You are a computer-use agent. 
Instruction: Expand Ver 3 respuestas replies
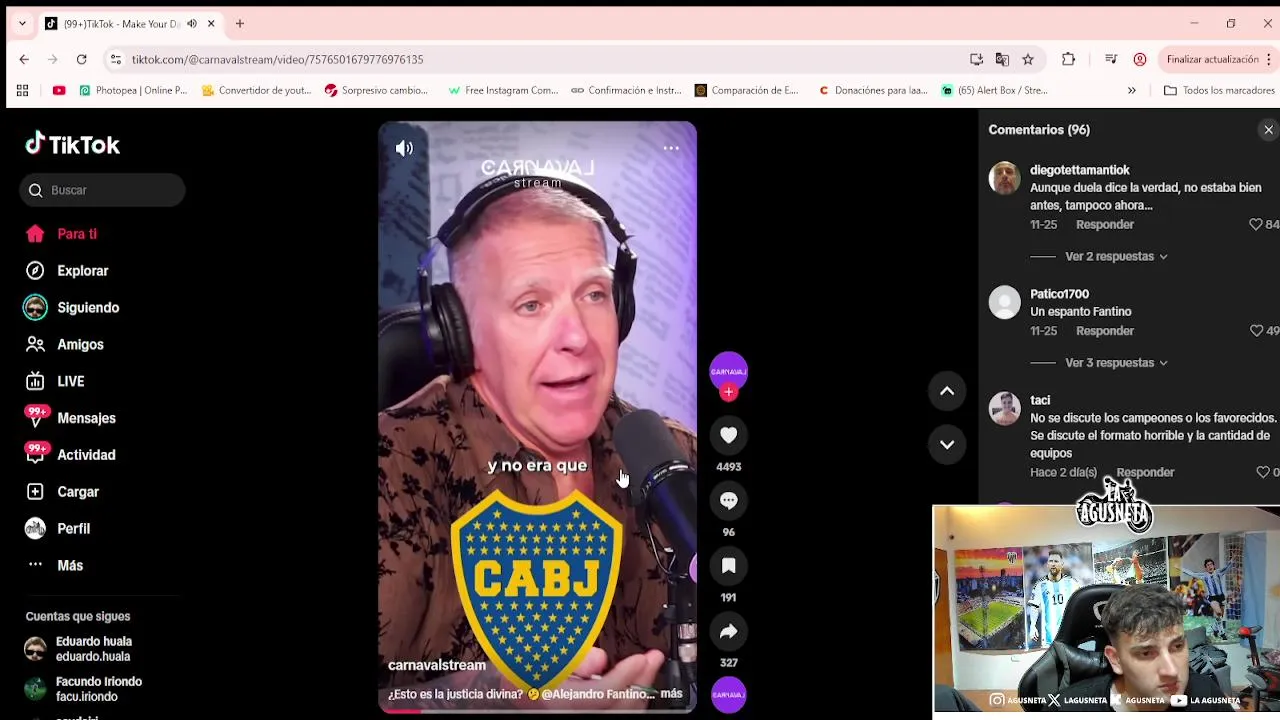click(x=1116, y=363)
